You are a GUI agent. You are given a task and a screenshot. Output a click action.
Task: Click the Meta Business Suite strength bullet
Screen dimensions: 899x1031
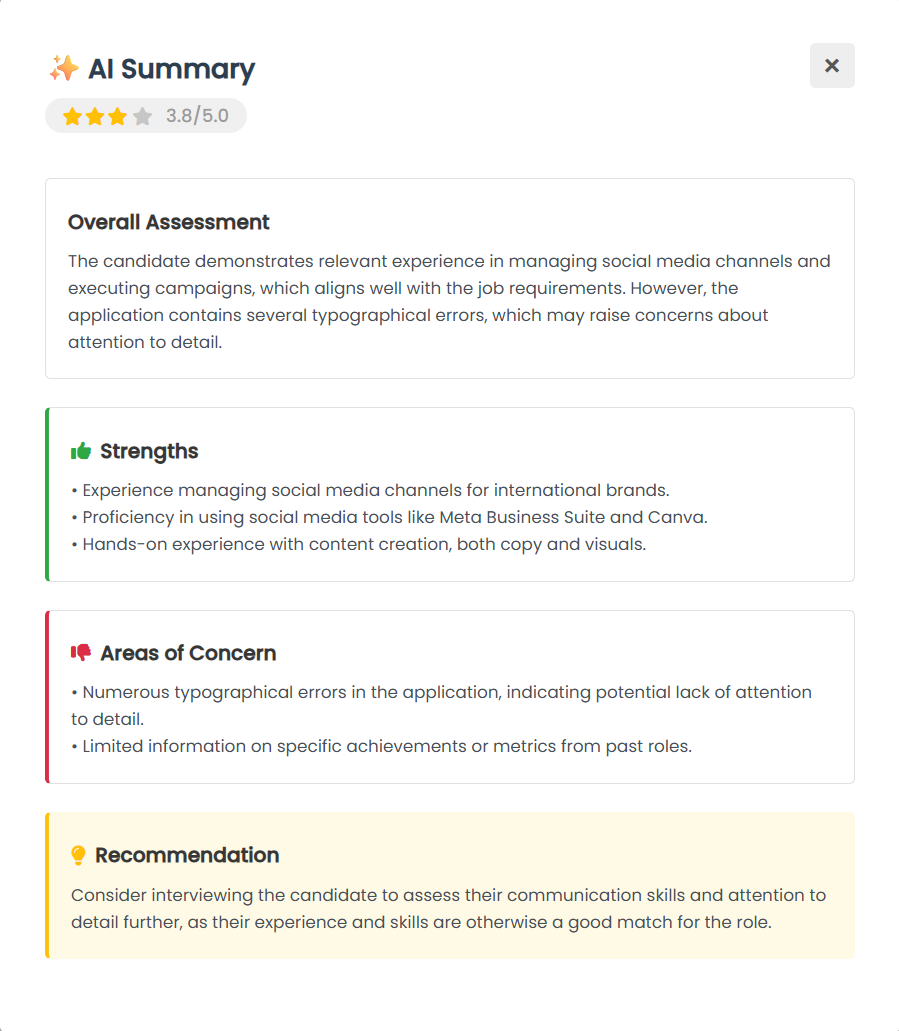point(390,517)
